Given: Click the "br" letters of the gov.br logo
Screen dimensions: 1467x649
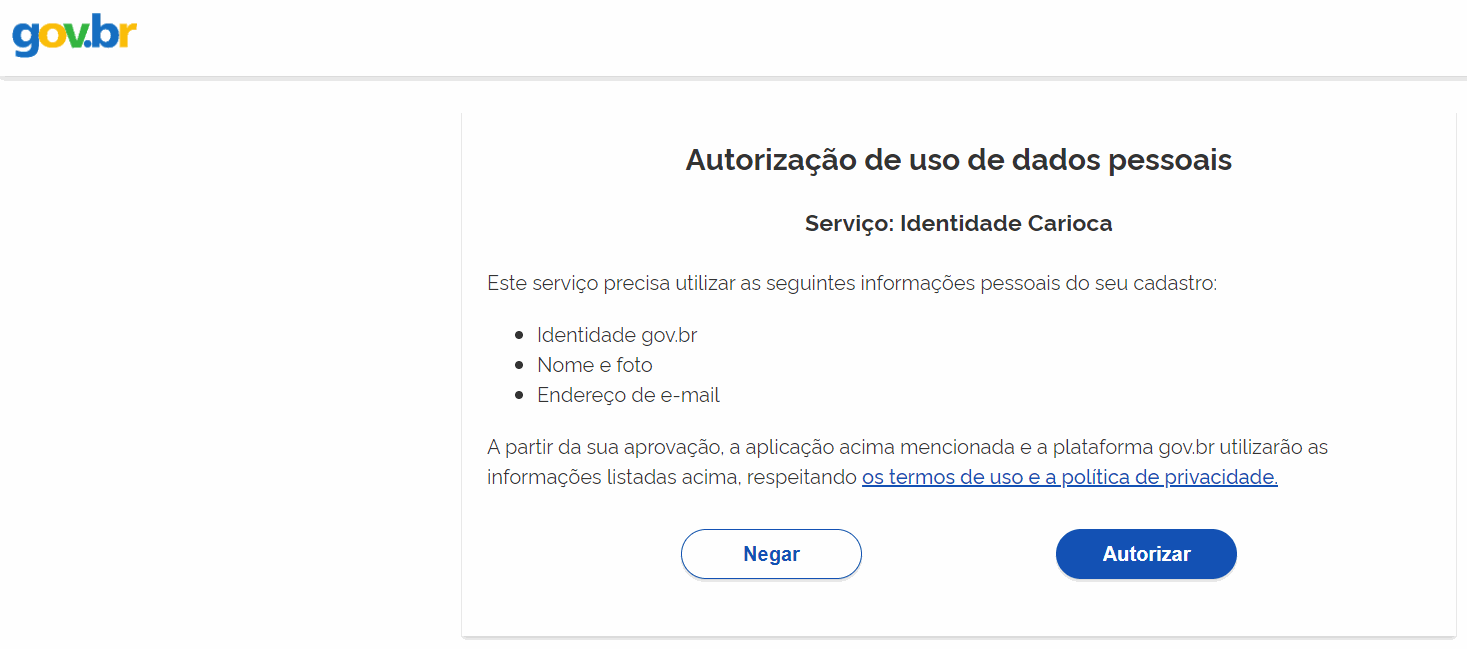Looking at the screenshot, I should pyautogui.click(x=114, y=32).
